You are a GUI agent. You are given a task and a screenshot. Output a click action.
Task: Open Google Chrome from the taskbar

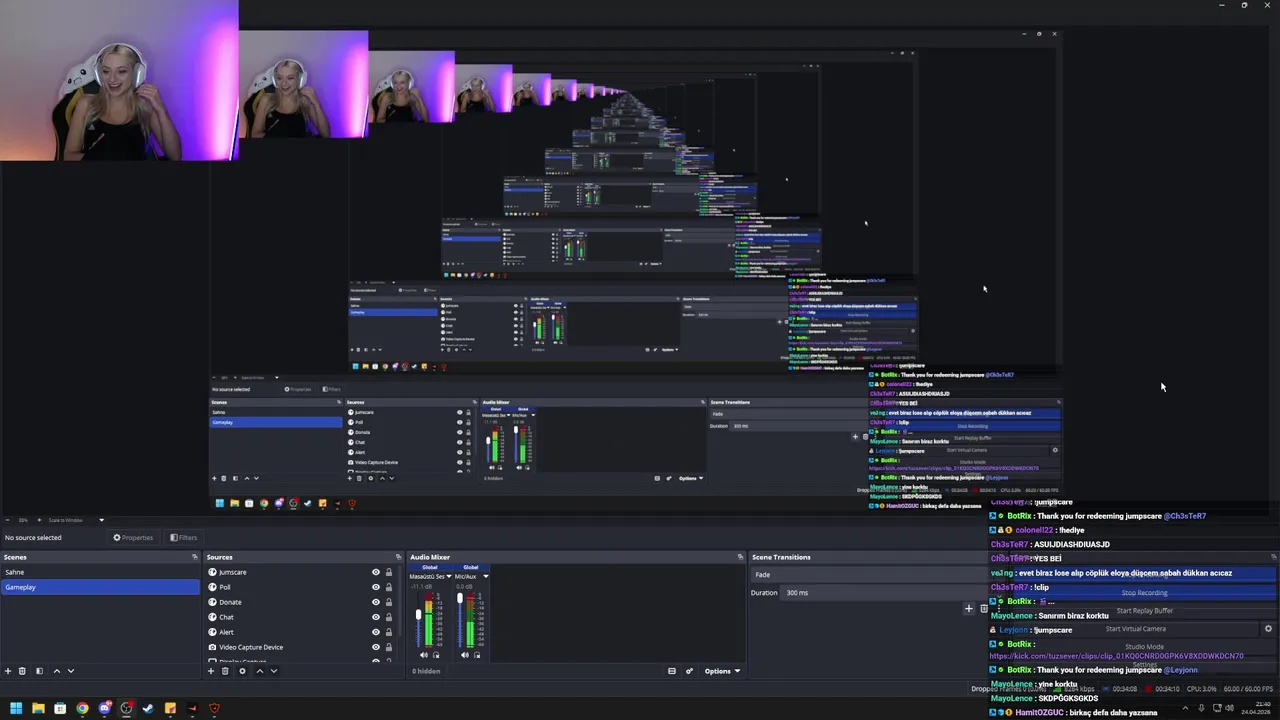coord(82,708)
